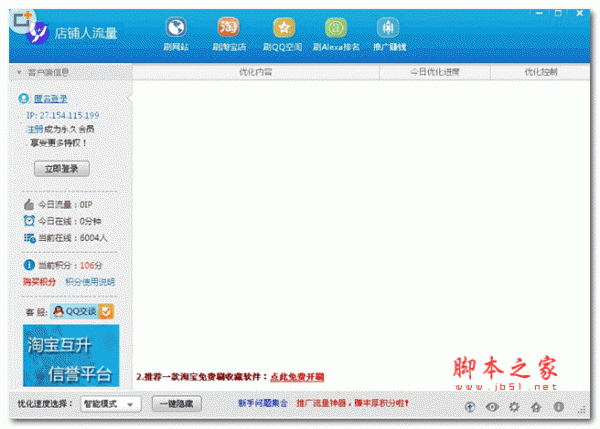Open the green 刷Alexa排名 icon
The height and width of the screenshot is (429, 600).
tap(336, 28)
